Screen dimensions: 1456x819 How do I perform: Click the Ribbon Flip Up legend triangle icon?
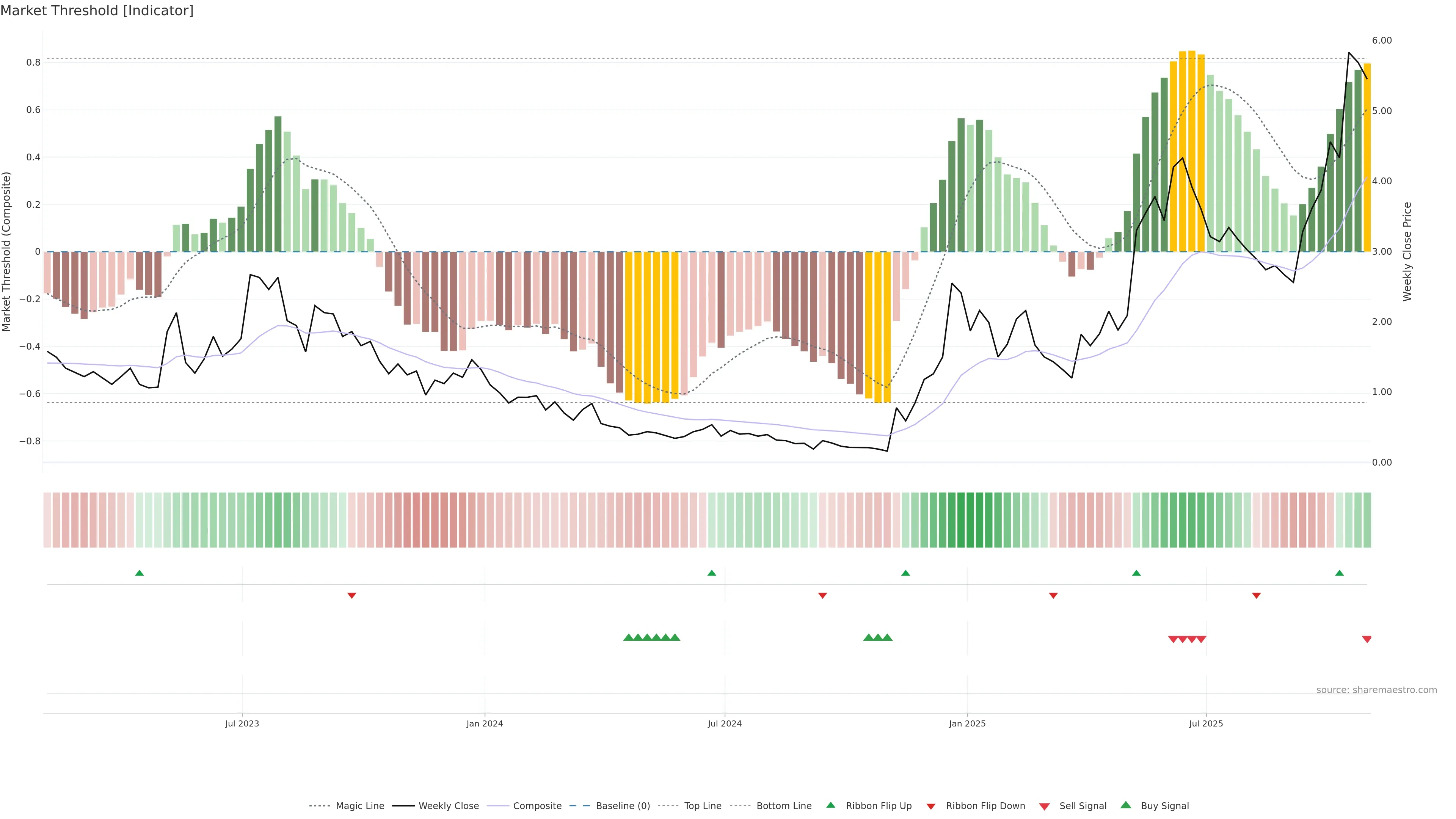point(830,805)
